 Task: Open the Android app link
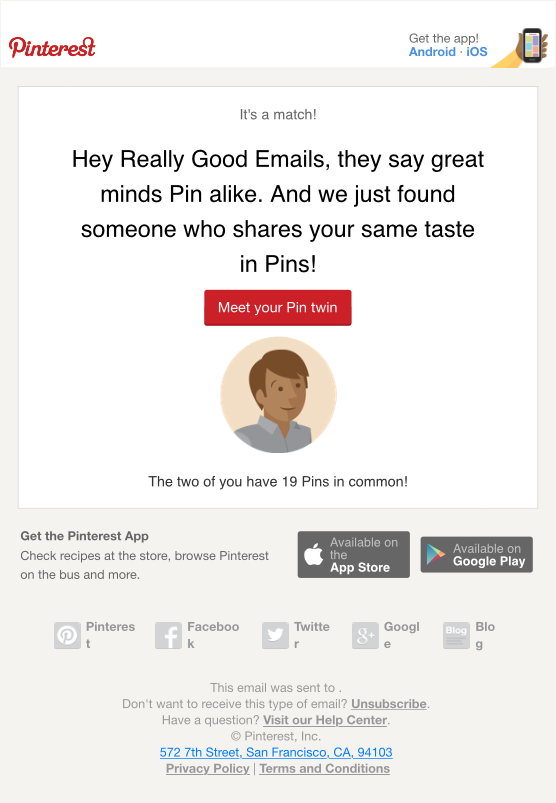(432, 52)
